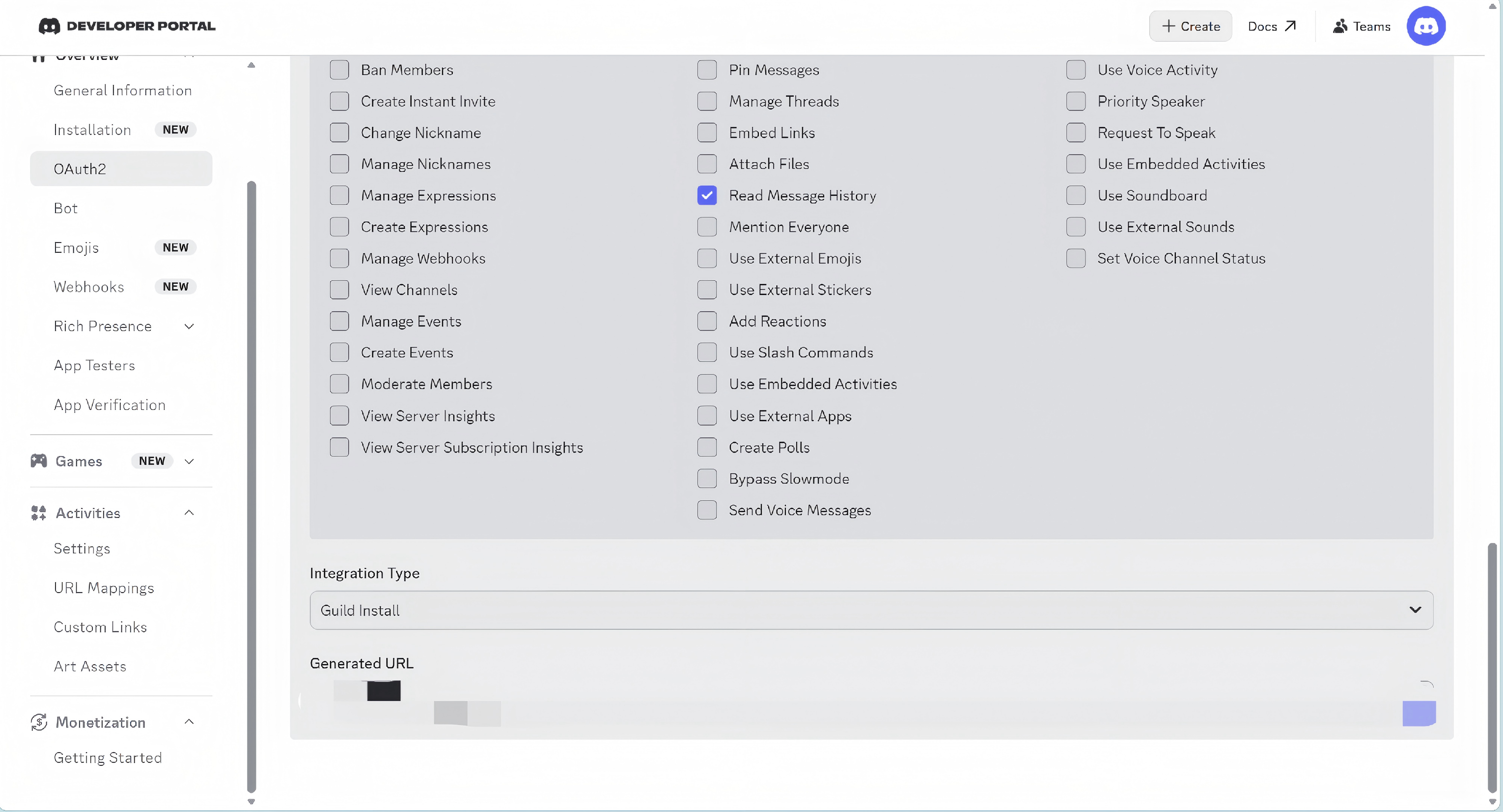This screenshot has height=812, width=1503.
Task: Click the Discord logo in Developer Portal header
Action: pos(49,26)
